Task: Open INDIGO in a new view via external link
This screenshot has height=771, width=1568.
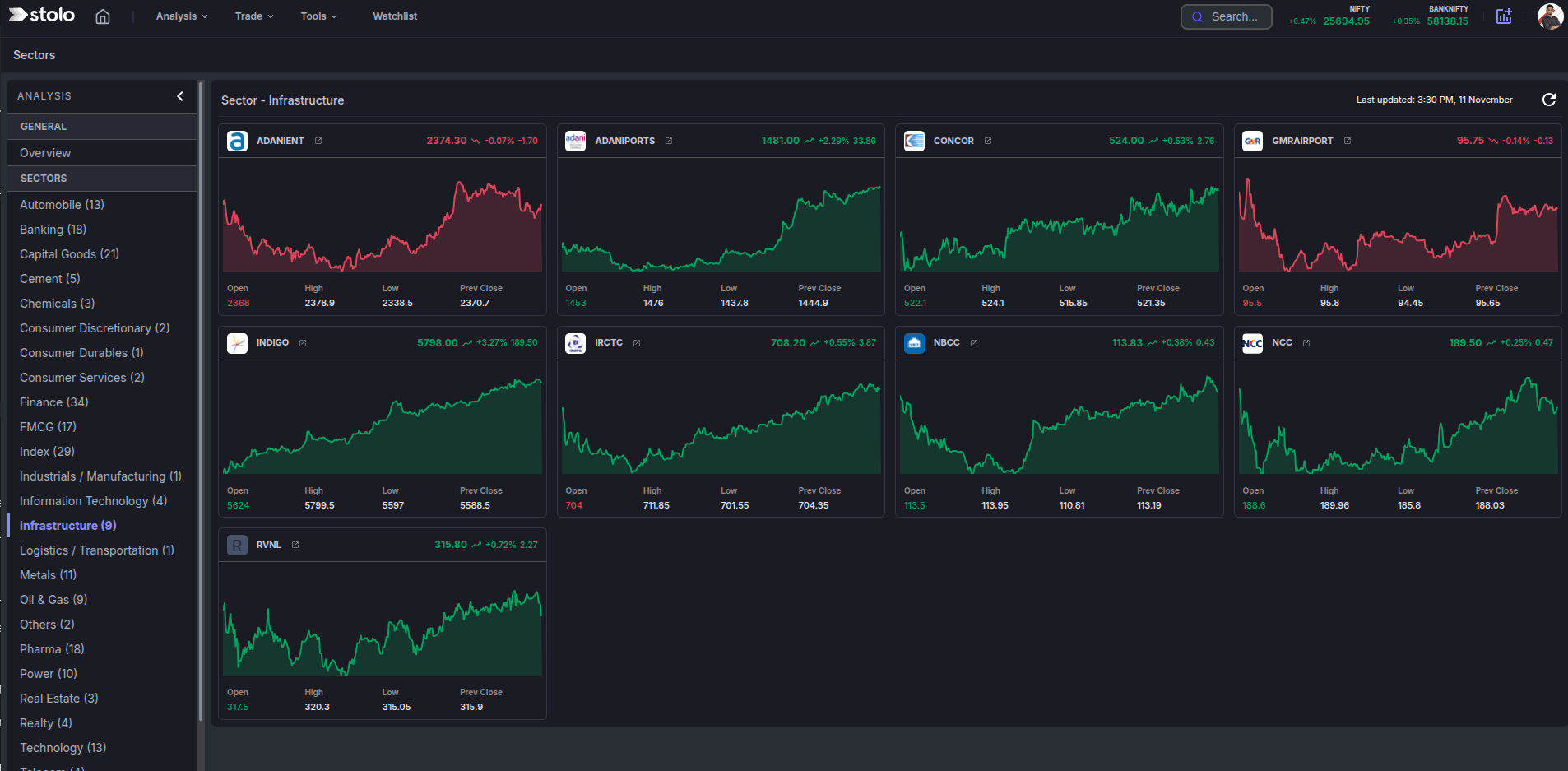Action: click(x=303, y=342)
